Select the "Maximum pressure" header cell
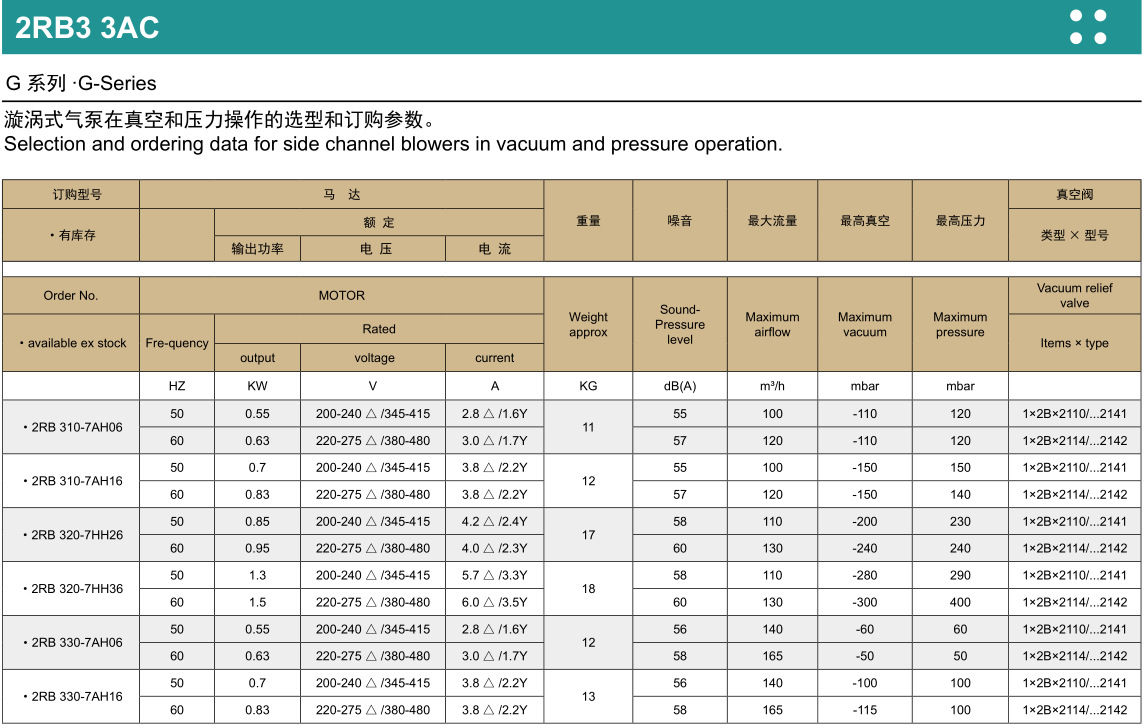This screenshot has height=728, width=1148. (x=960, y=324)
